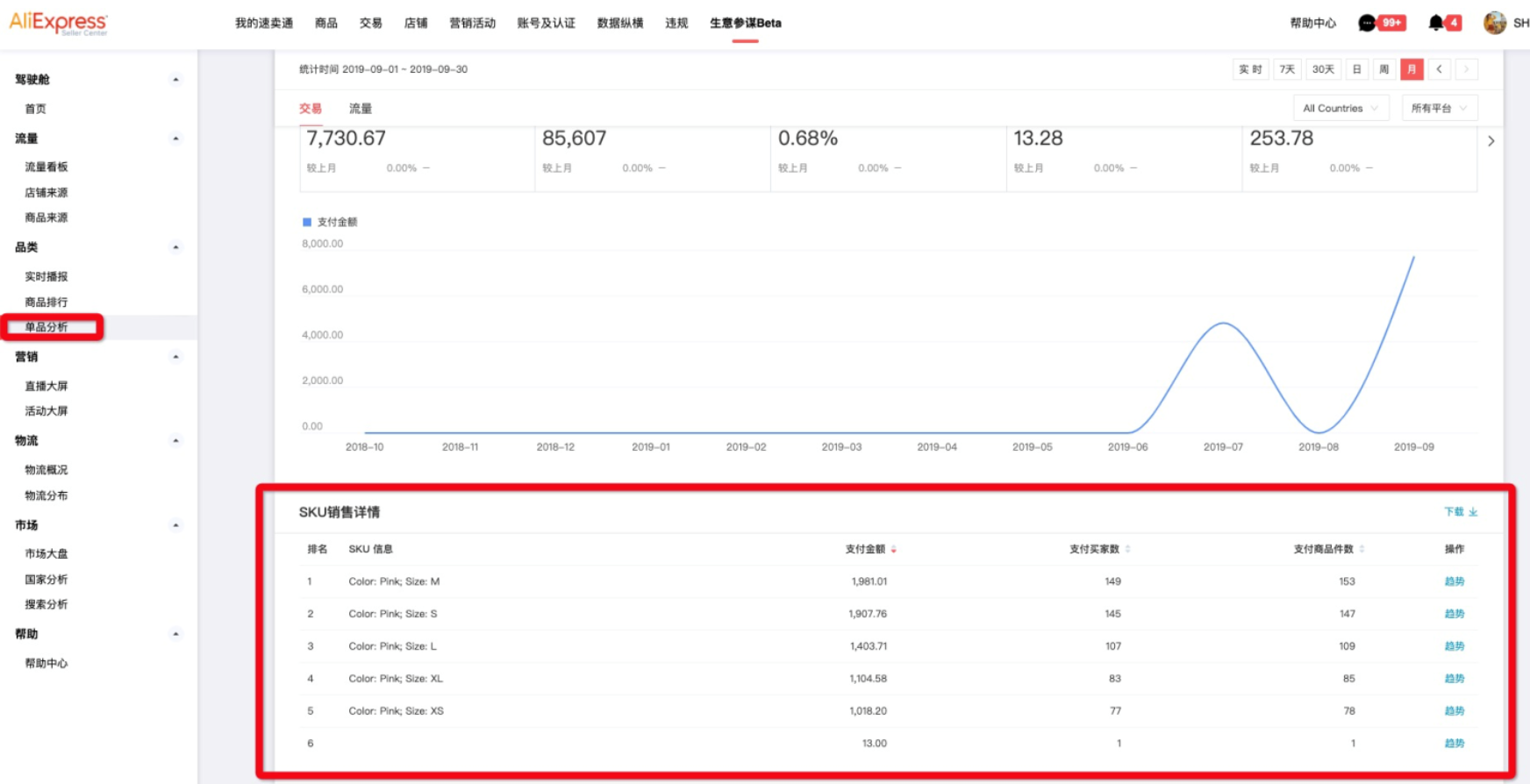Viewport: 1530px width, 784px height.
Task: Open the 所有平台 platform dropdown
Action: pyautogui.click(x=1439, y=108)
